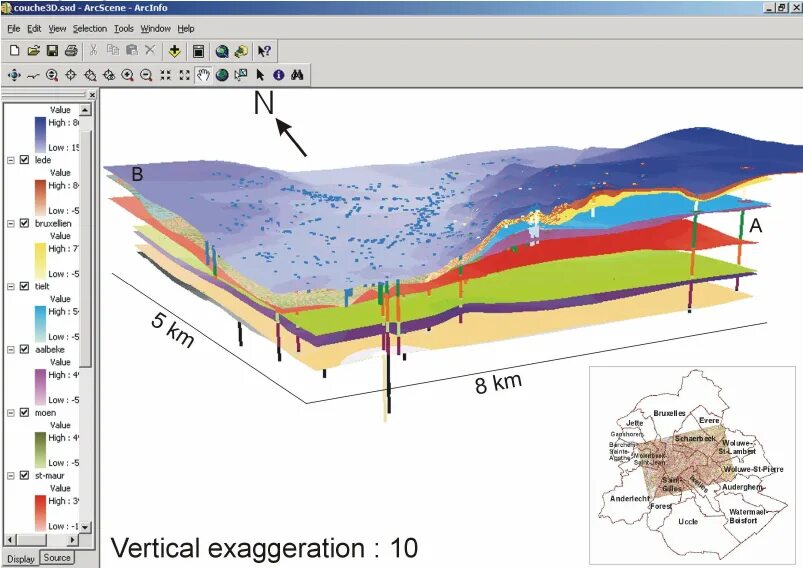
Task: Print the scene
Action: 71,51
